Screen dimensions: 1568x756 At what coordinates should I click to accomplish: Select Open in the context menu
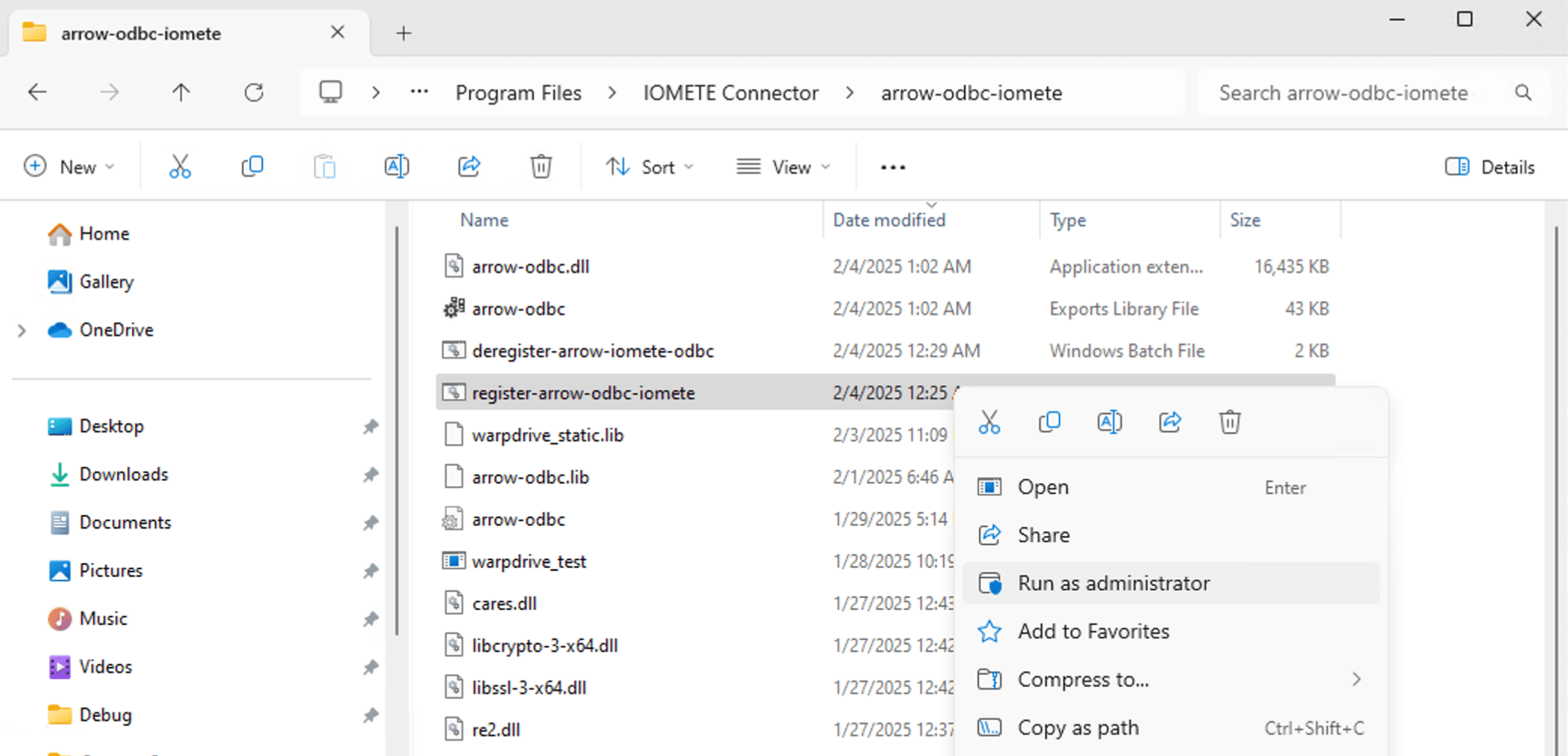(1170, 487)
